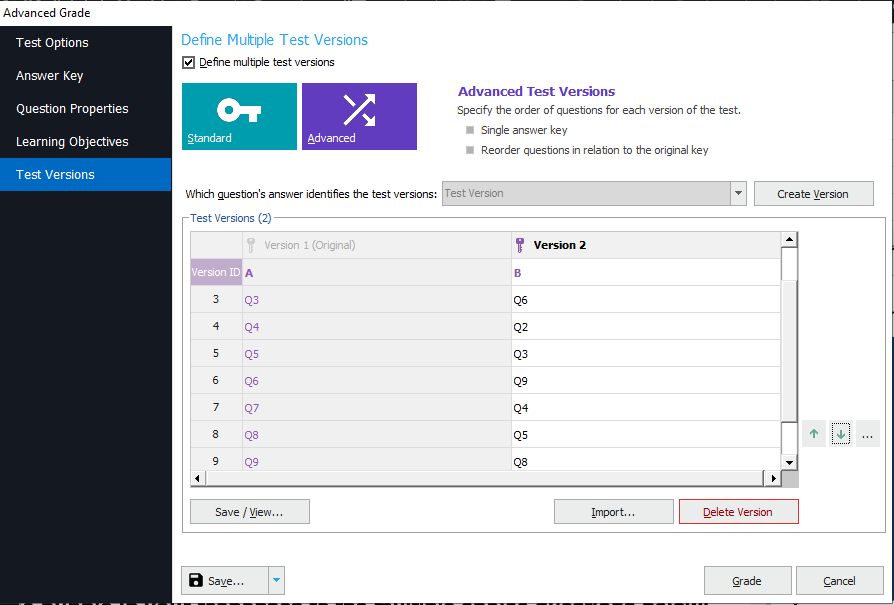Expand the Test Version combo box arrow
This screenshot has height=605, width=894.
coord(738,193)
